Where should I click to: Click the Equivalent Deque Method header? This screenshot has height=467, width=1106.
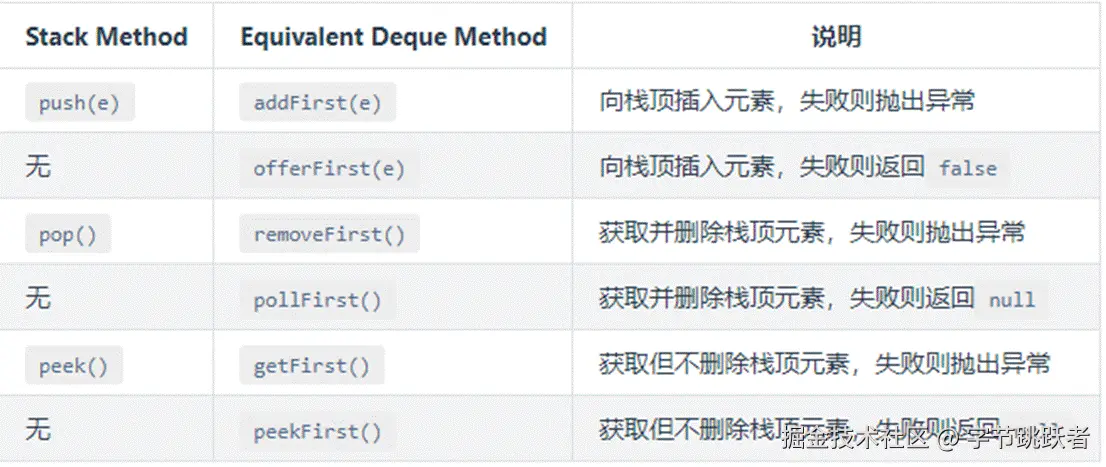[x=393, y=38]
